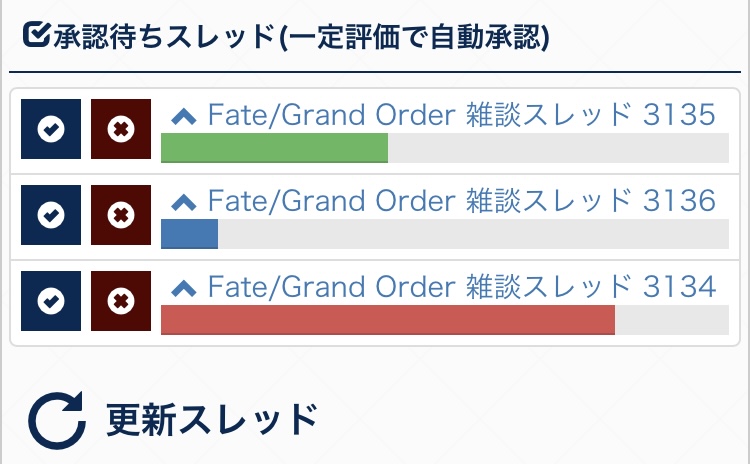Approve thread 3134 with blue check button
This screenshot has height=464, width=750.
pos(51,301)
